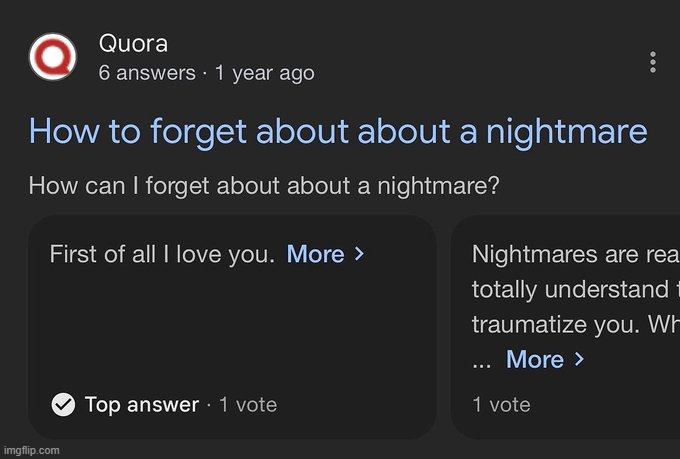680x459 pixels.
Task: Click '1 vote' beside Top answer
Action: point(248,404)
